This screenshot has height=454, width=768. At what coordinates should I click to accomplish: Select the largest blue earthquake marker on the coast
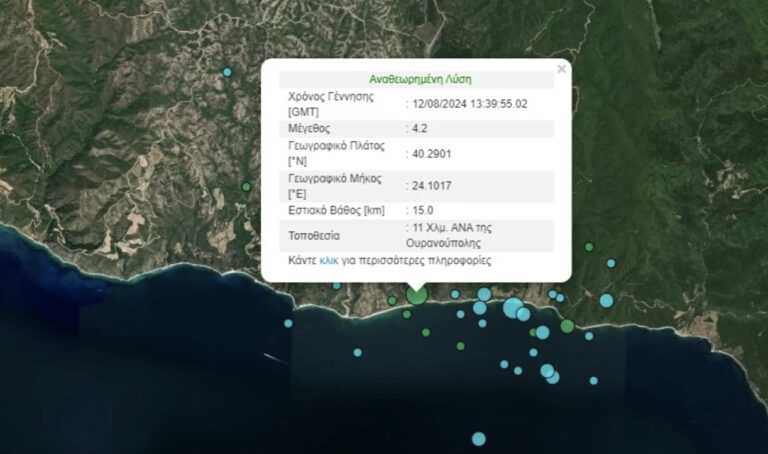513,308
